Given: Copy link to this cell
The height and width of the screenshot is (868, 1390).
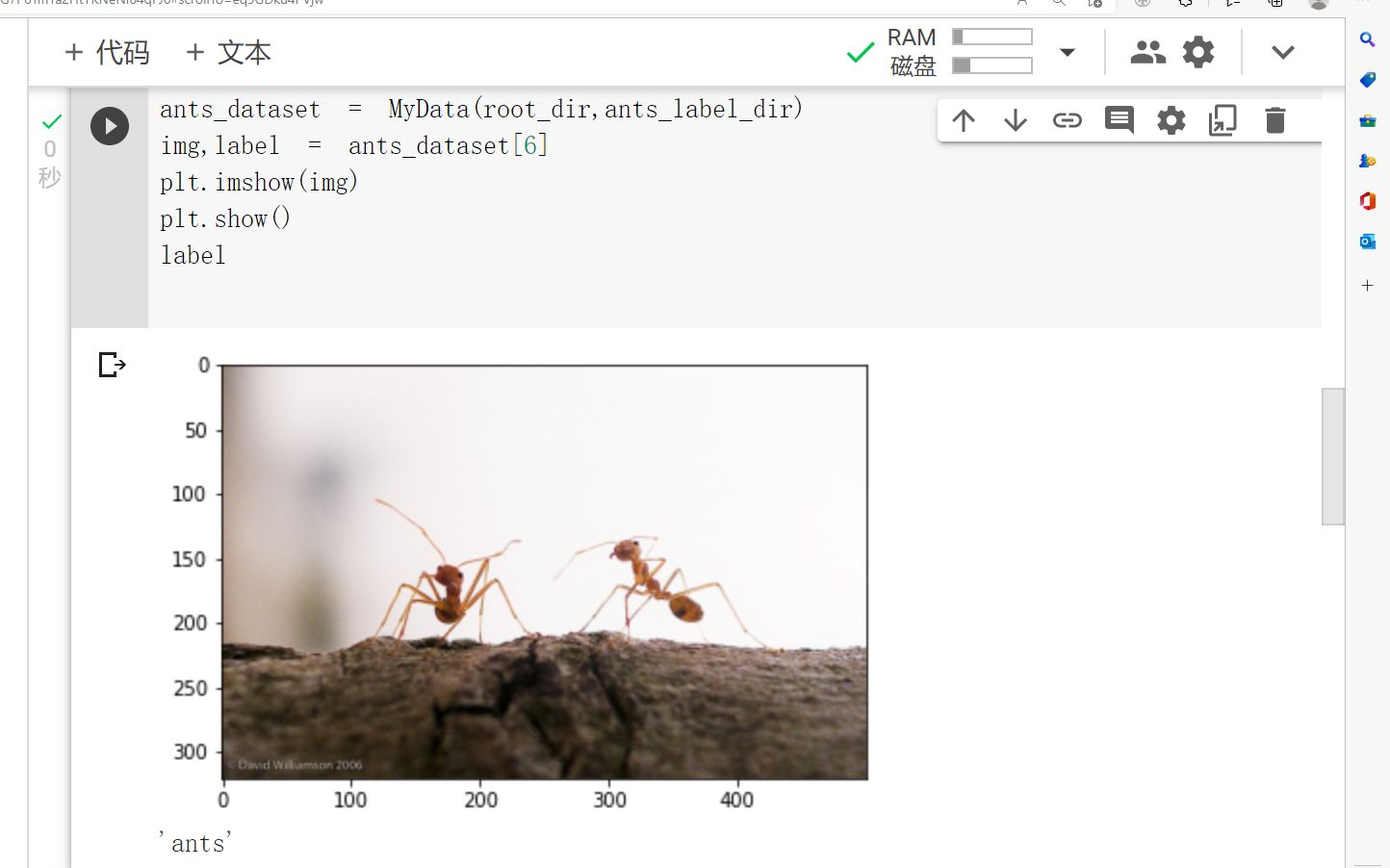Looking at the screenshot, I should (1068, 120).
